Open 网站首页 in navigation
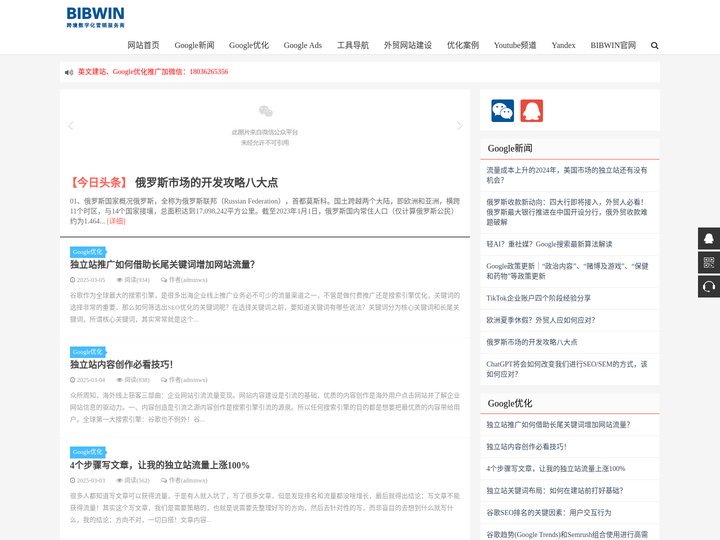720x540 pixels. pos(143,45)
